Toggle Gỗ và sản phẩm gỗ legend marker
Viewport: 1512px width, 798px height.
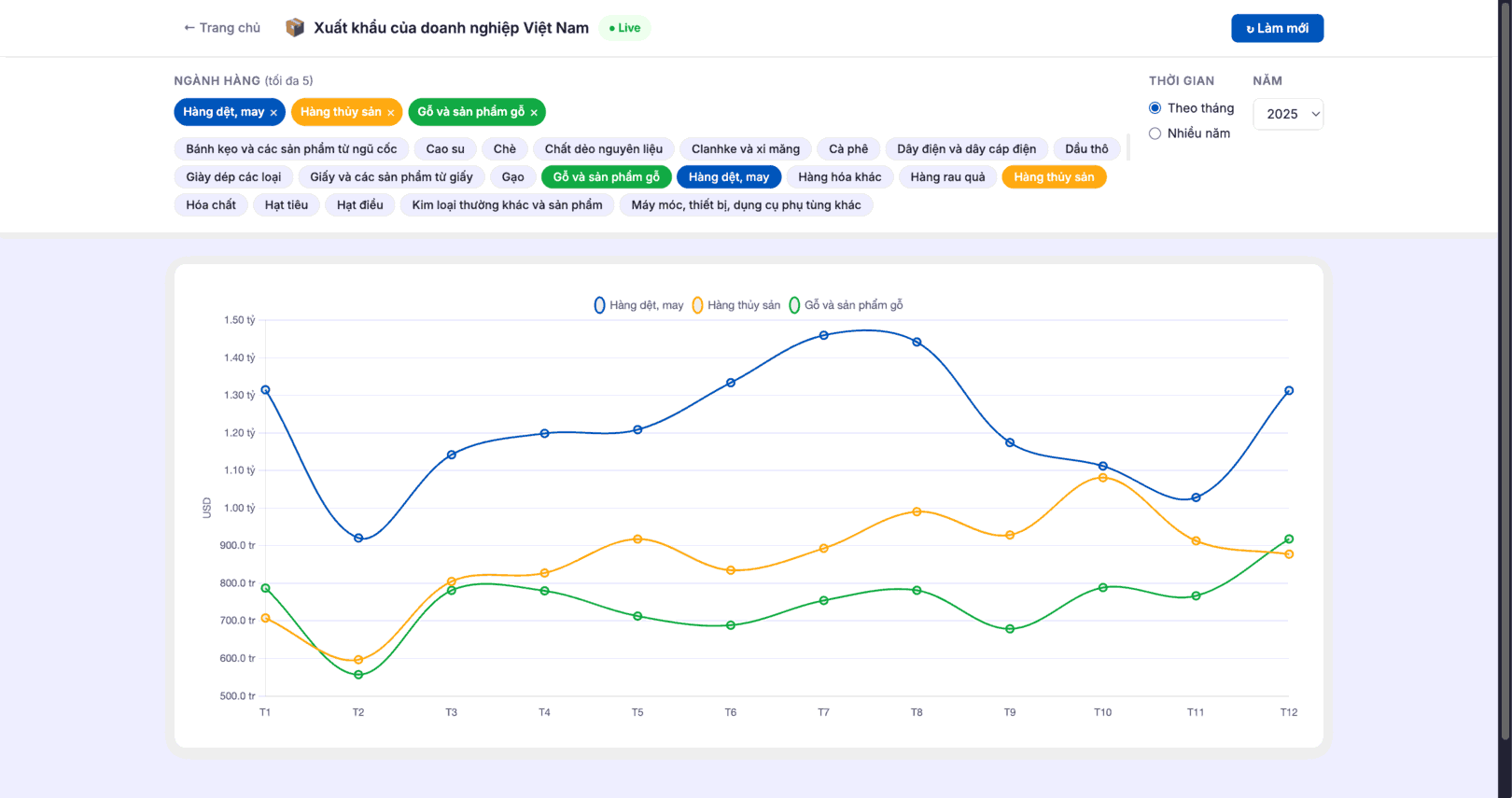[x=794, y=305]
